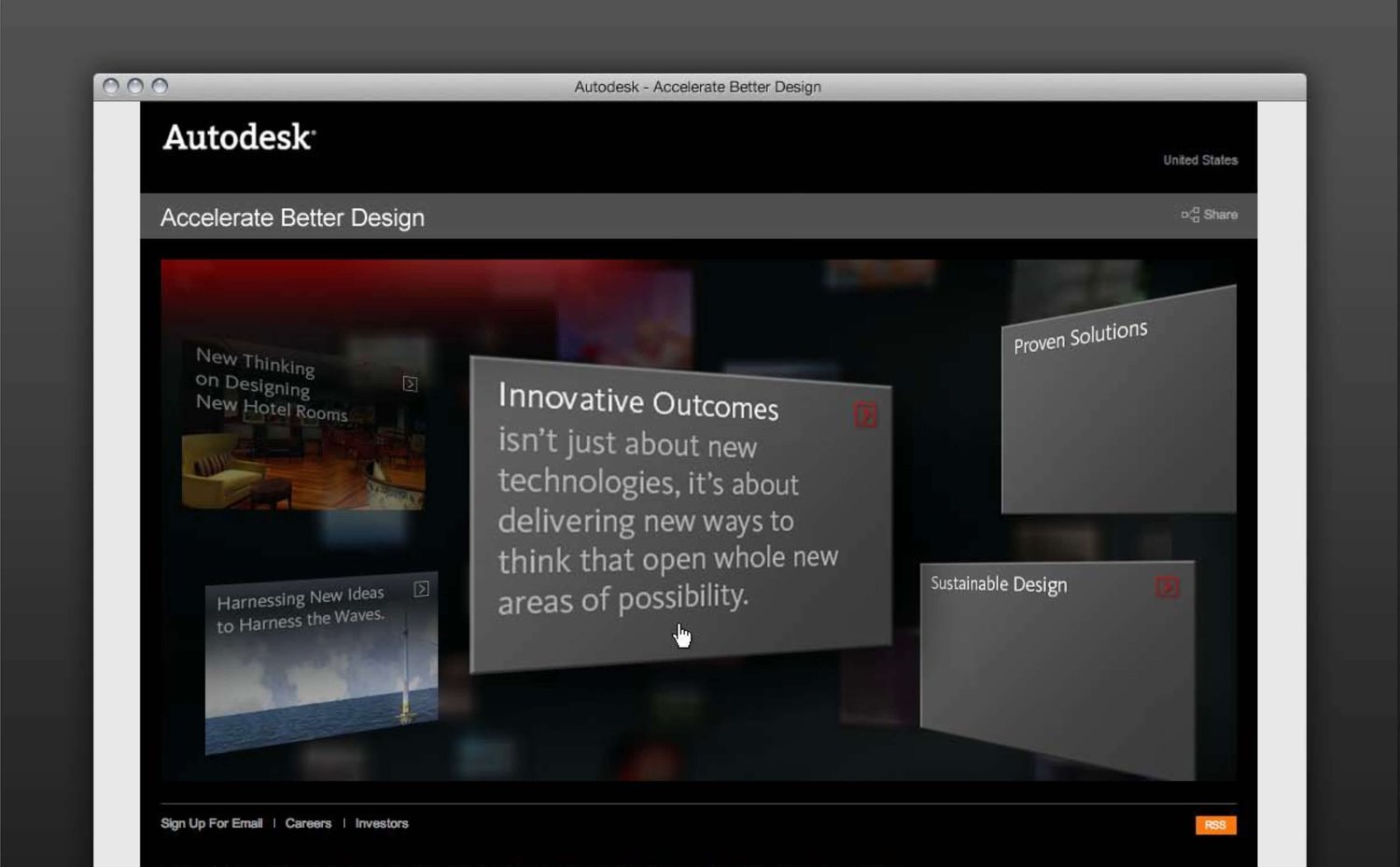This screenshot has height=867, width=1400.
Task: Click the Autodesk logo
Action: [239, 137]
